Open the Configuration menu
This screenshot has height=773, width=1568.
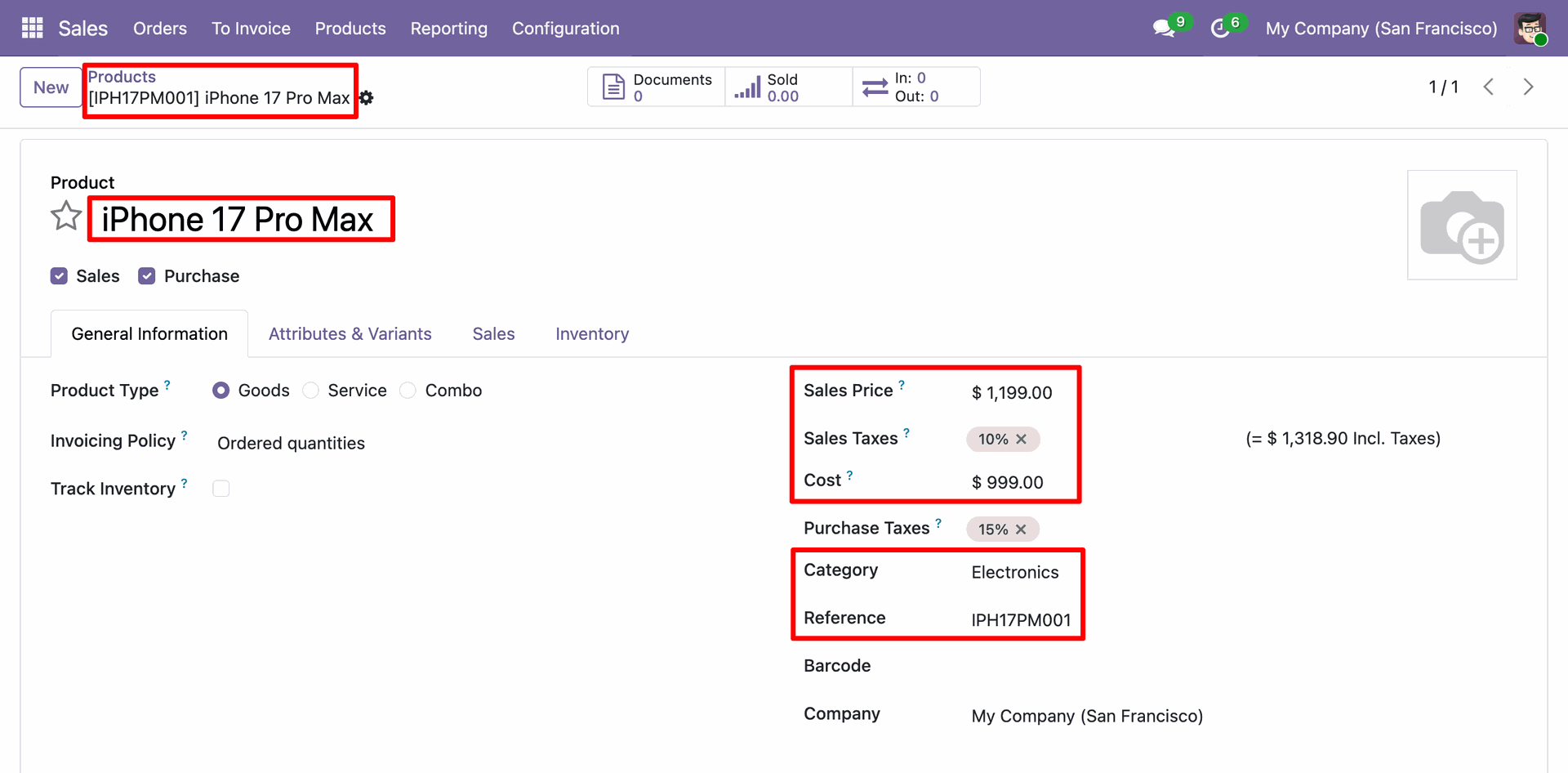[566, 29]
